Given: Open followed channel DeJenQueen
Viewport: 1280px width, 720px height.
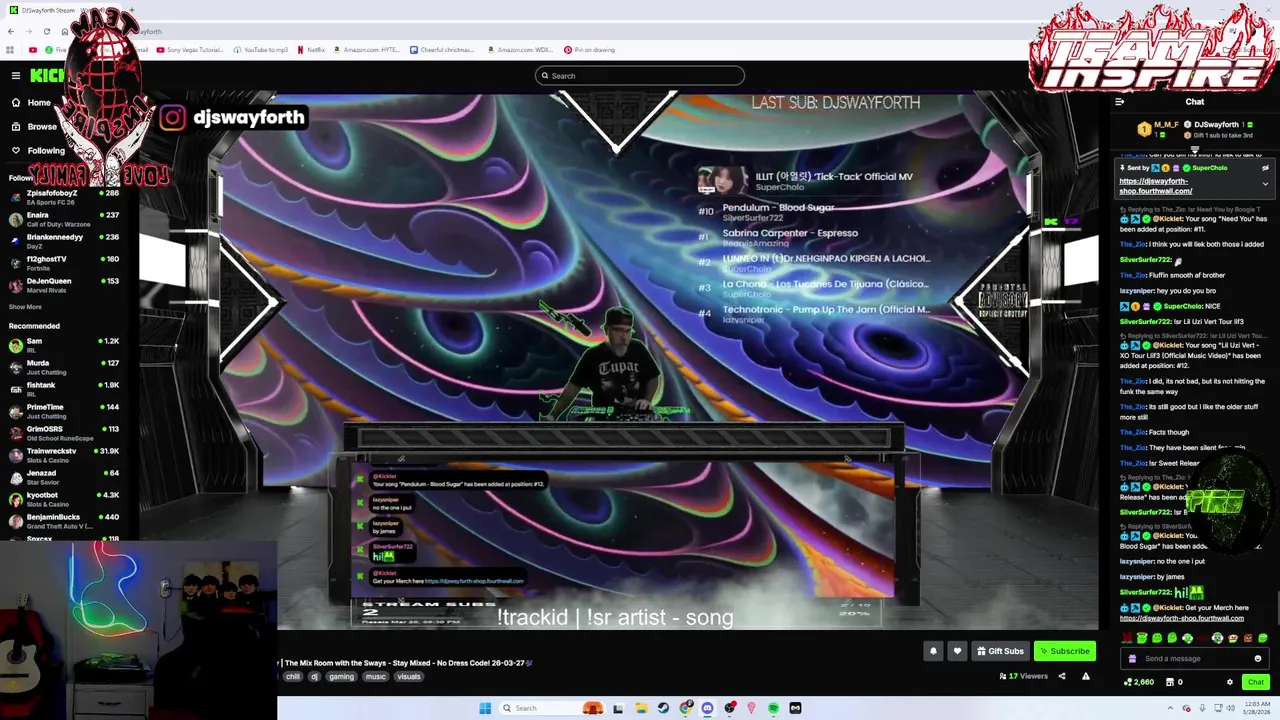Looking at the screenshot, I should (64, 284).
